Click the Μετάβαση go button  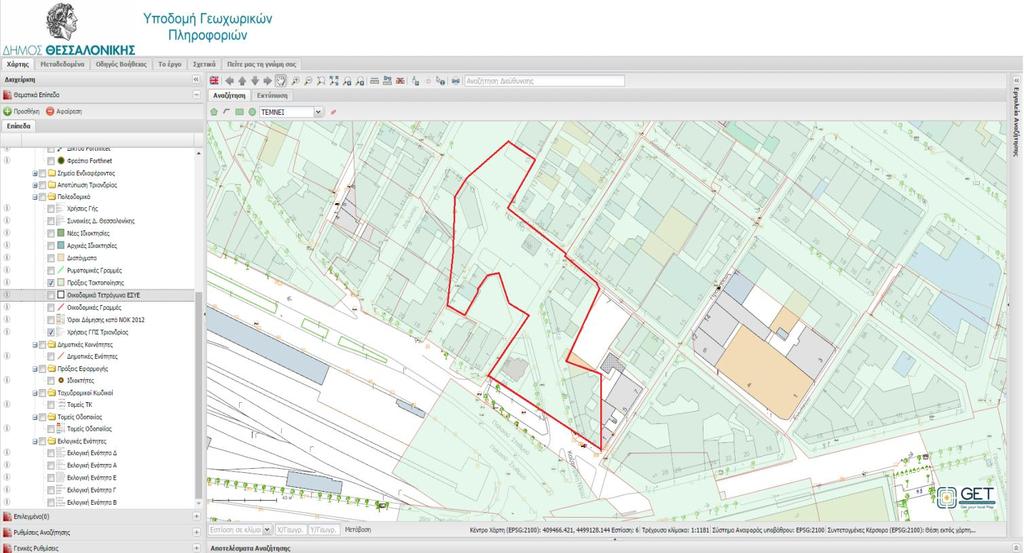[358, 529]
